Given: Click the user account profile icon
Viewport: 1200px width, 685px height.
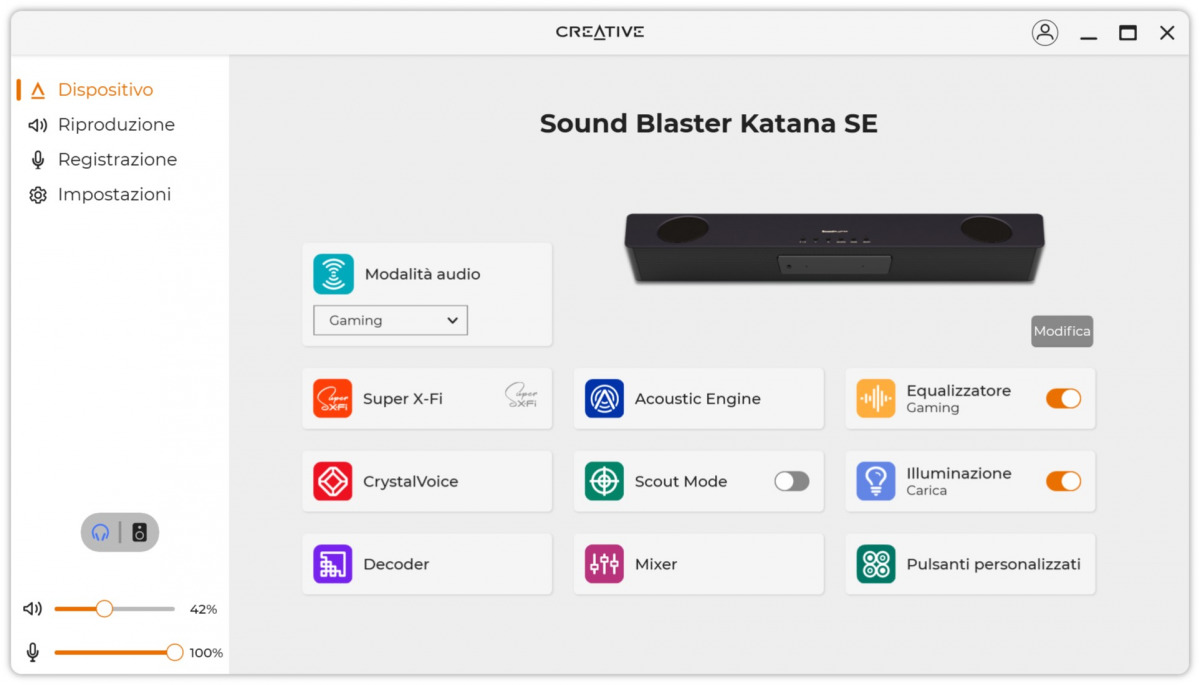Looking at the screenshot, I should pyautogui.click(x=1045, y=33).
